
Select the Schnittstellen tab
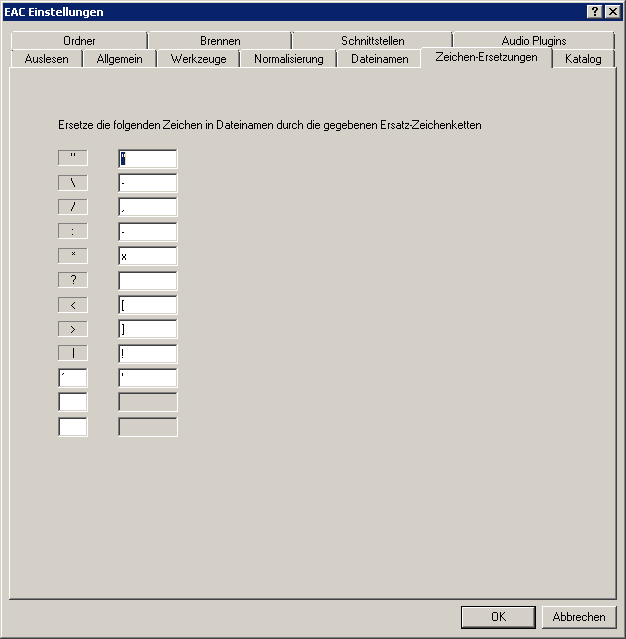(372, 41)
